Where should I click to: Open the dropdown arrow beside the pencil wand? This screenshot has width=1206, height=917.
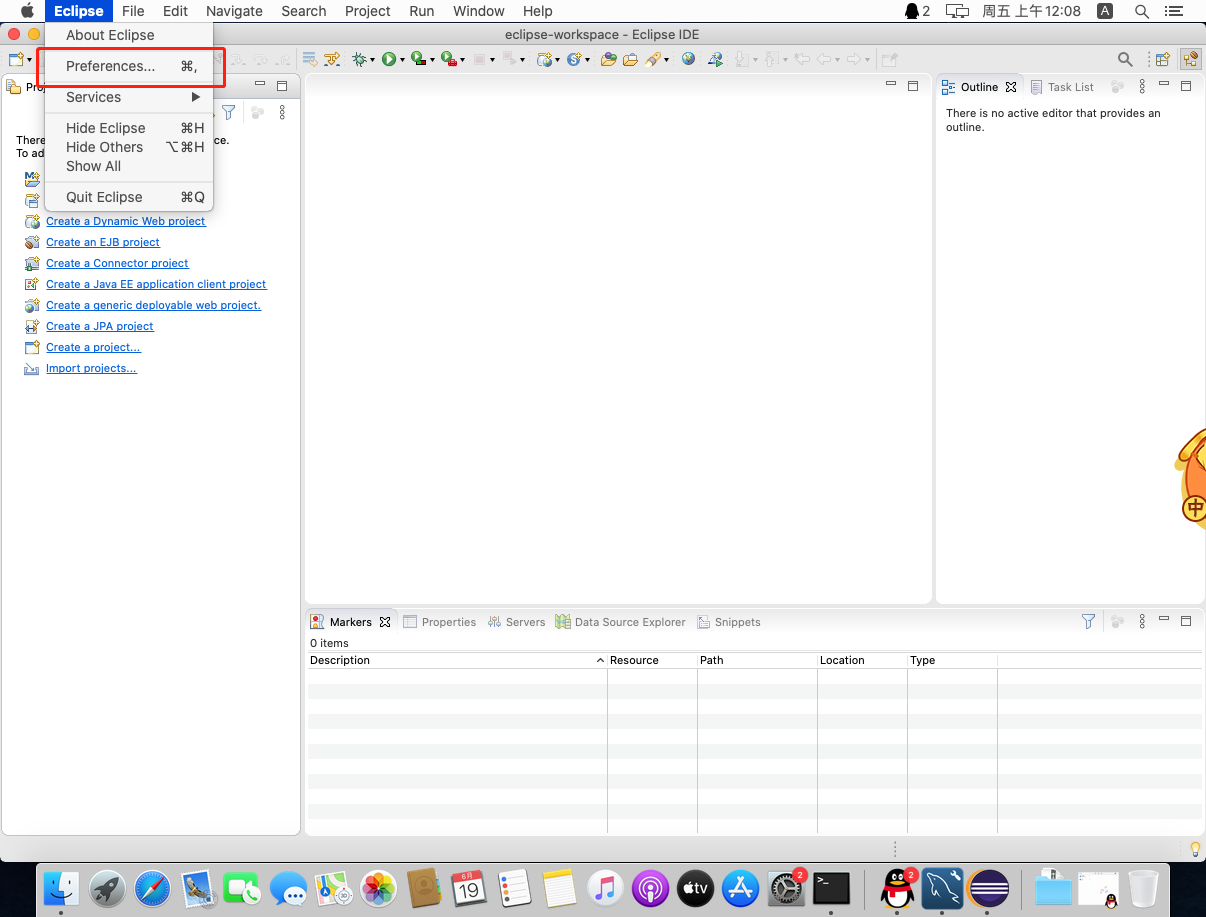click(x=667, y=60)
